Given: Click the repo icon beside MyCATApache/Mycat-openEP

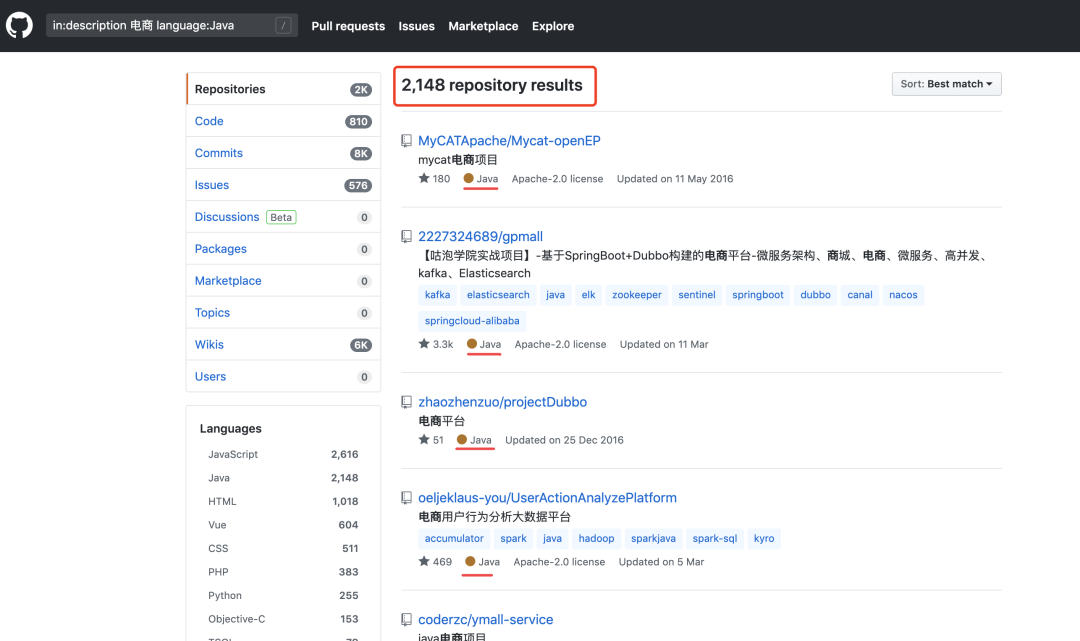Looking at the screenshot, I should click(x=406, y=140).
